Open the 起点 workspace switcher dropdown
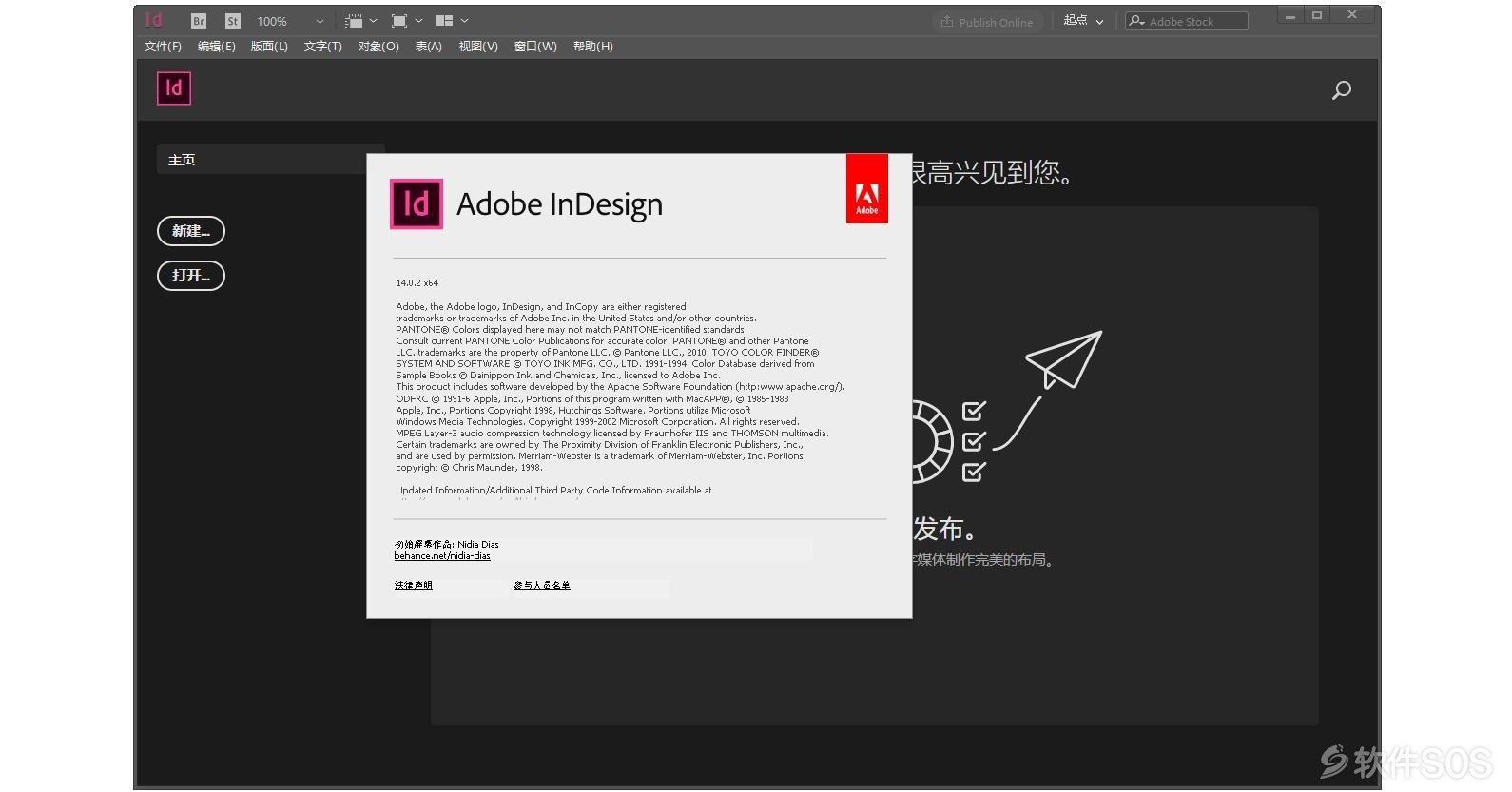 (1083, 21)
